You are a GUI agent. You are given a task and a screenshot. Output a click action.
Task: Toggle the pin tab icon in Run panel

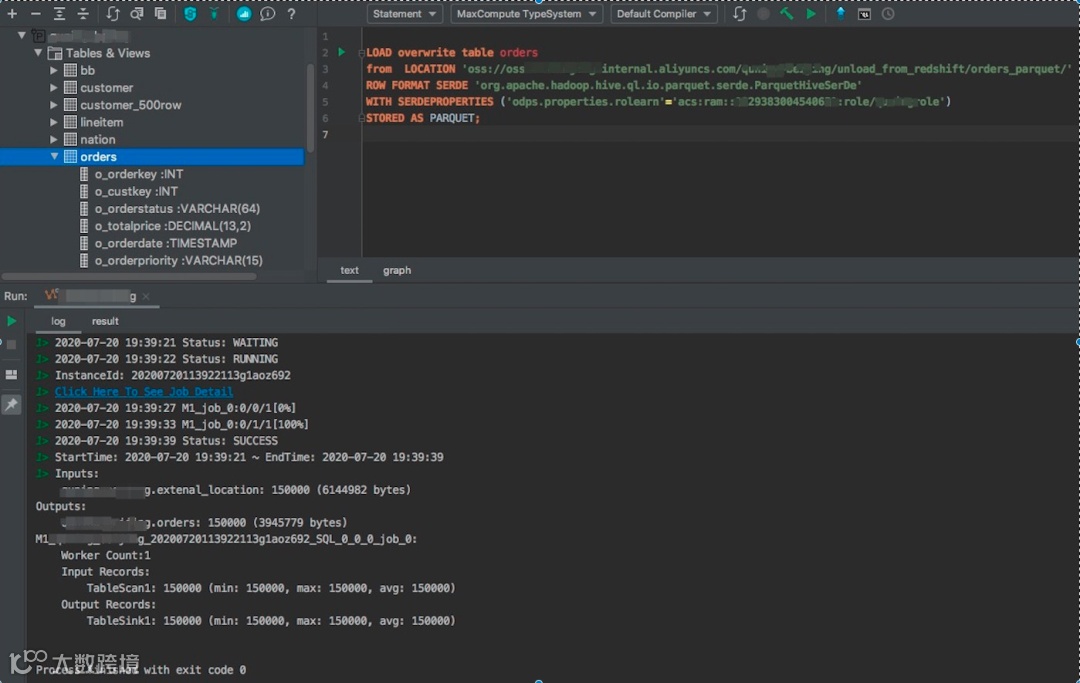(x=11, y=404)
